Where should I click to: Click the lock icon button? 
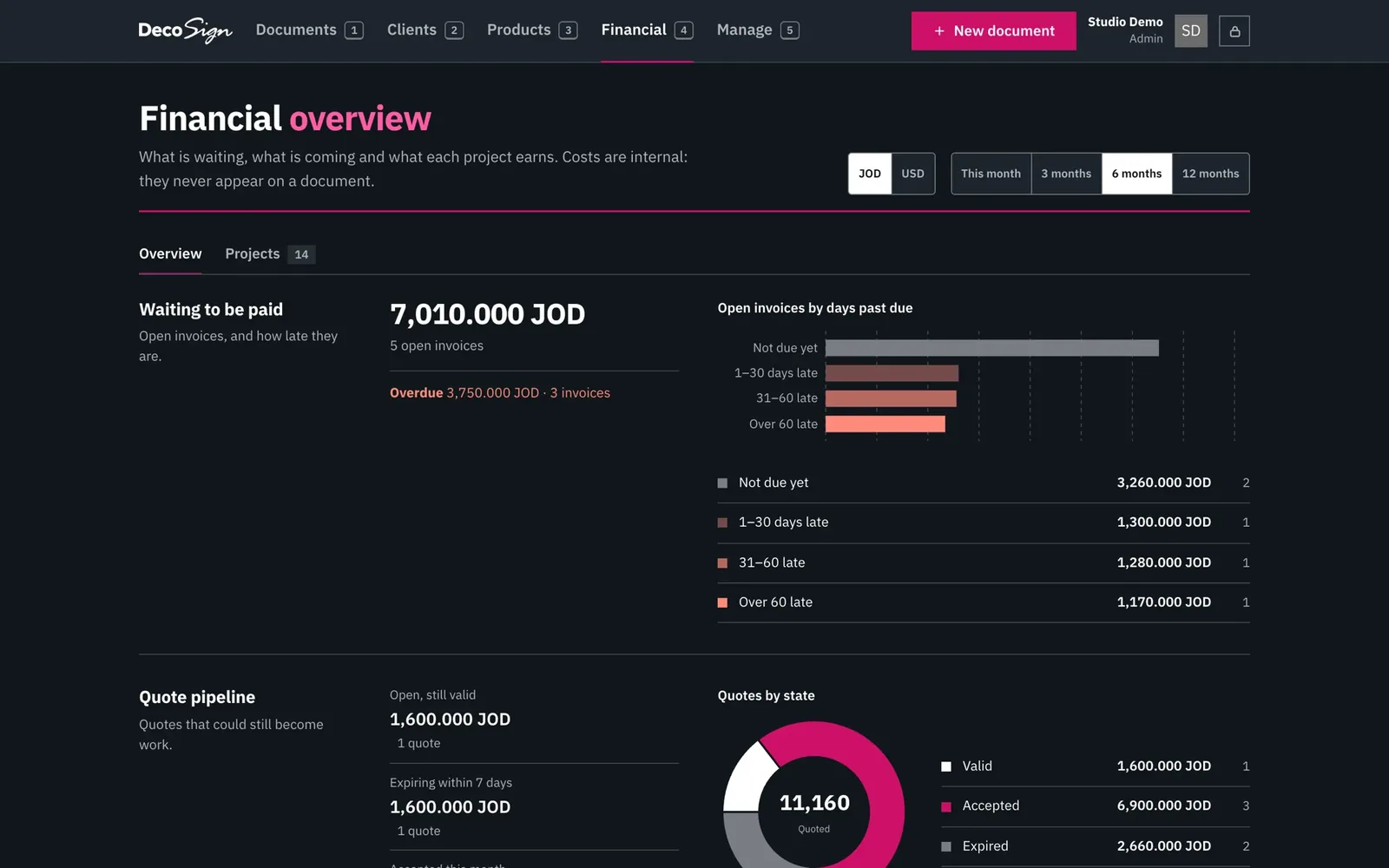[x=1234, y=31]
